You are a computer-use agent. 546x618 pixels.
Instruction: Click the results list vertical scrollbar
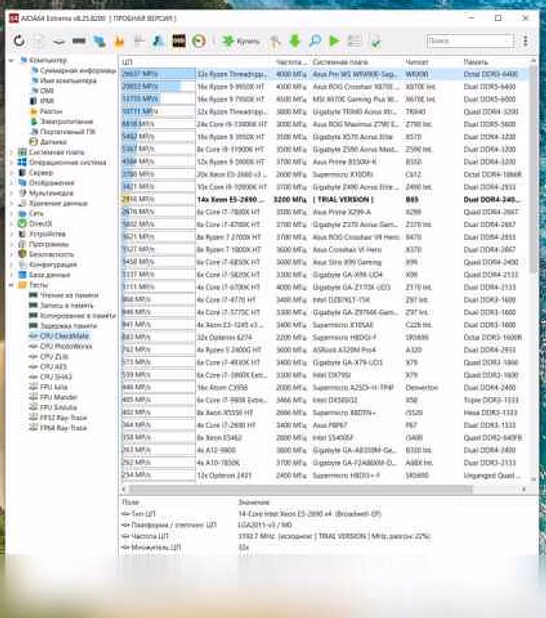click(x=533, y=169)
